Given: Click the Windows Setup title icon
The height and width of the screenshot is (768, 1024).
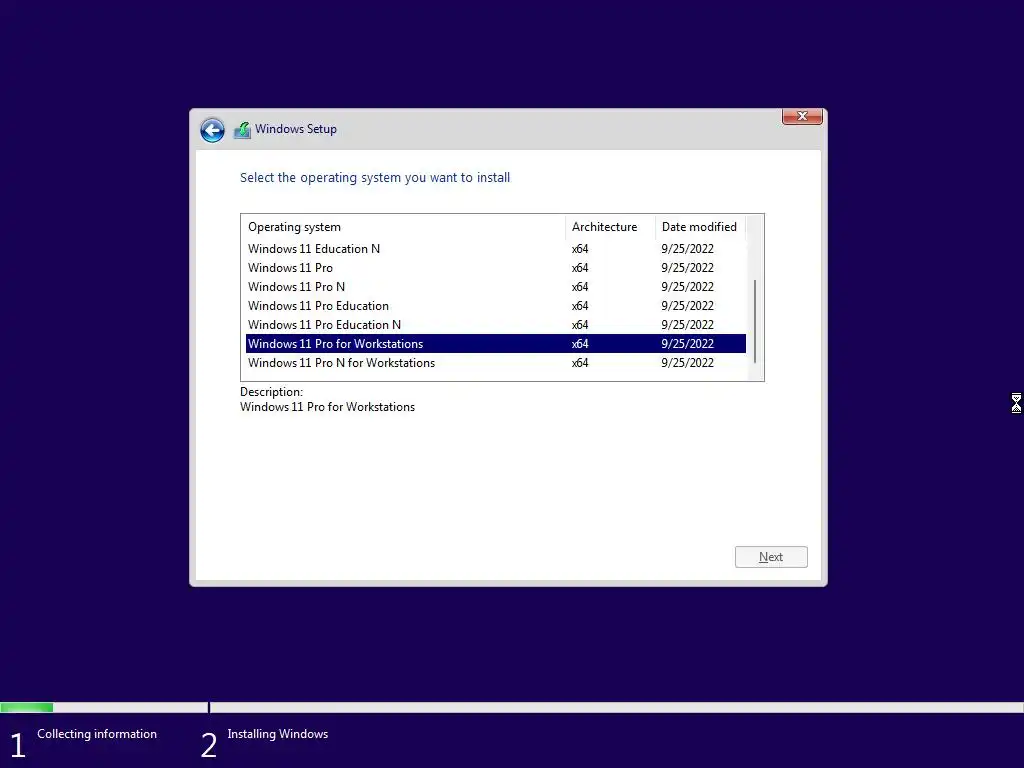Looking at the screenshot, I should coord(242,129).
